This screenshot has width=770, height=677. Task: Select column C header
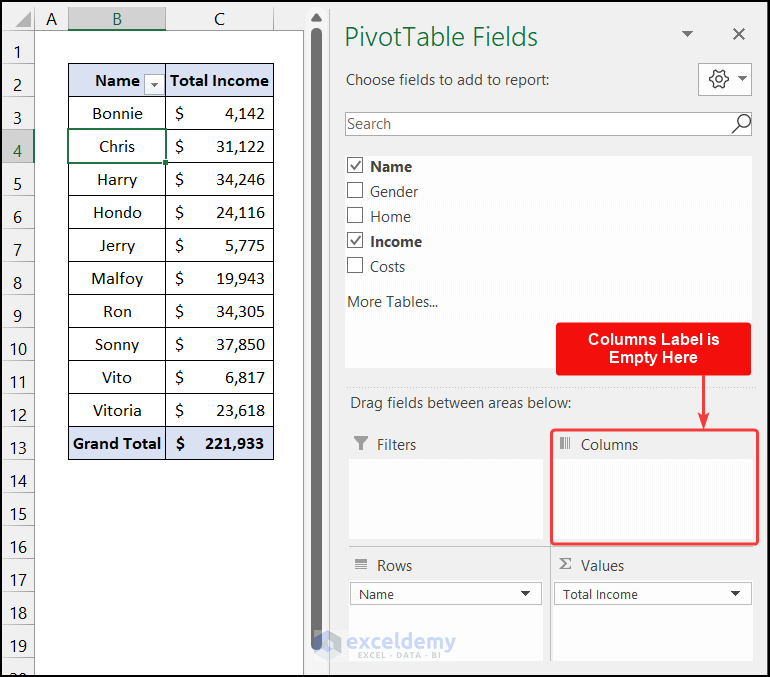(x=220, y=19)
